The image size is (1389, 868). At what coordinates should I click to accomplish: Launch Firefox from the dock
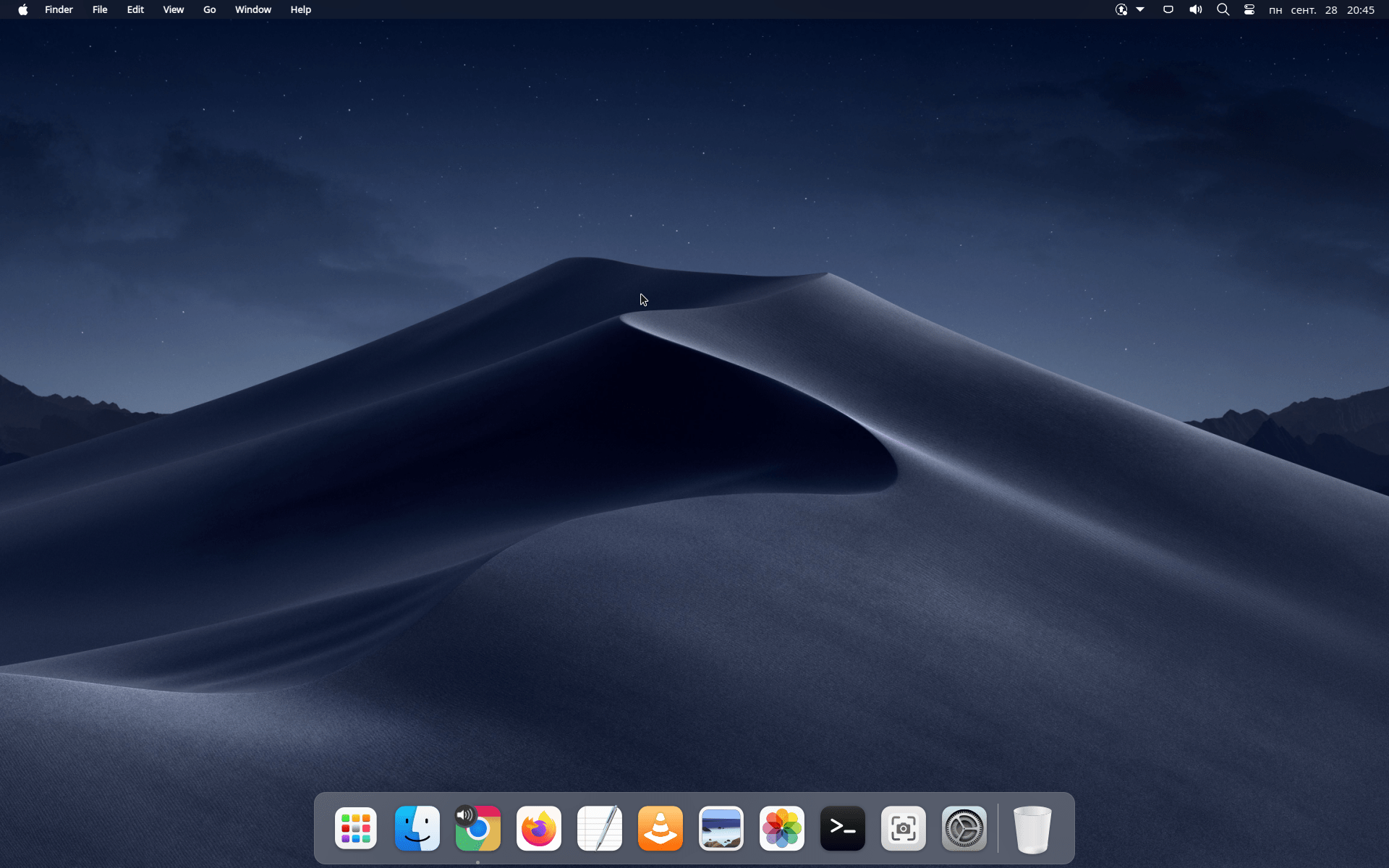click(539, 828)
